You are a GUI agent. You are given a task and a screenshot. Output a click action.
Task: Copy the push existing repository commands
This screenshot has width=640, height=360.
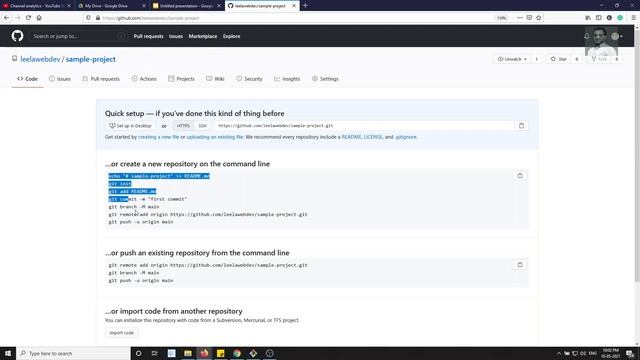(x=520, y=264)
